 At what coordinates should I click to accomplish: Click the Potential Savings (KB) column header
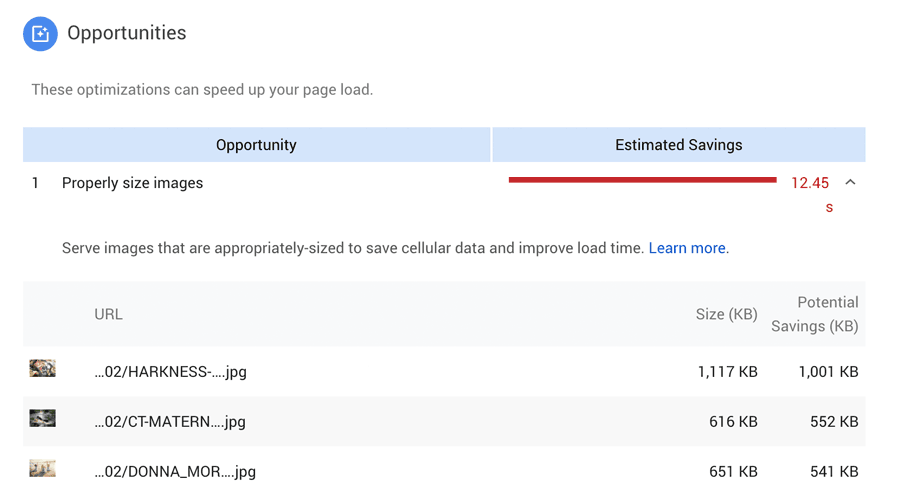point(814,314)
